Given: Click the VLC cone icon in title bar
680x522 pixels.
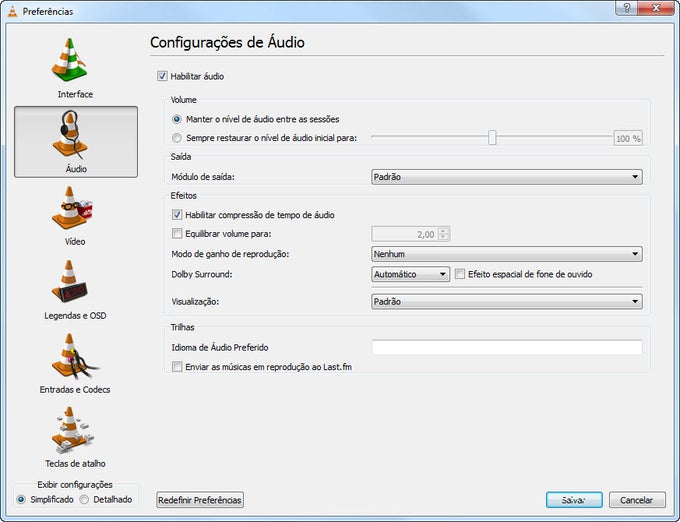Looking at the screenshot, I should pyautogui.click(x=13, y=11).
